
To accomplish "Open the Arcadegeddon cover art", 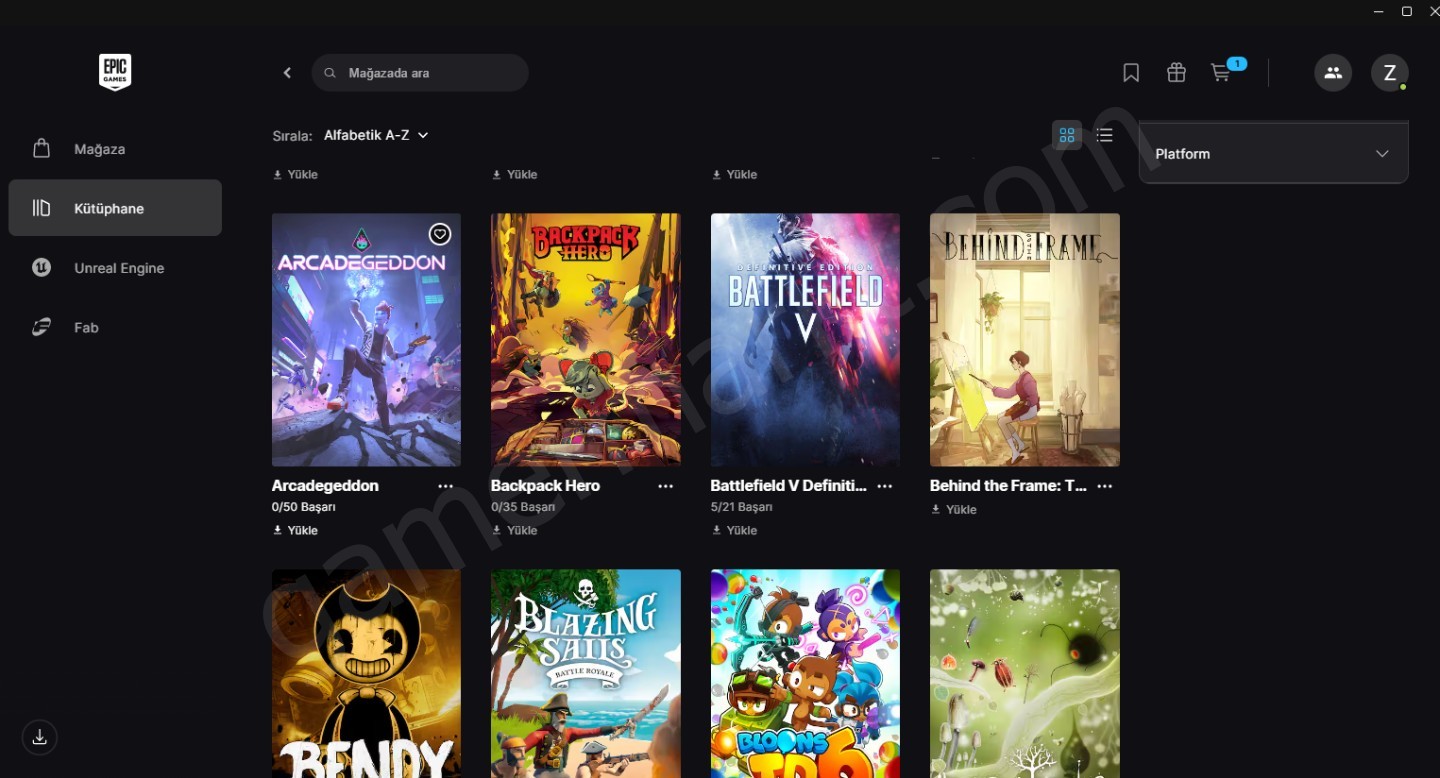I will pos(366,339).
